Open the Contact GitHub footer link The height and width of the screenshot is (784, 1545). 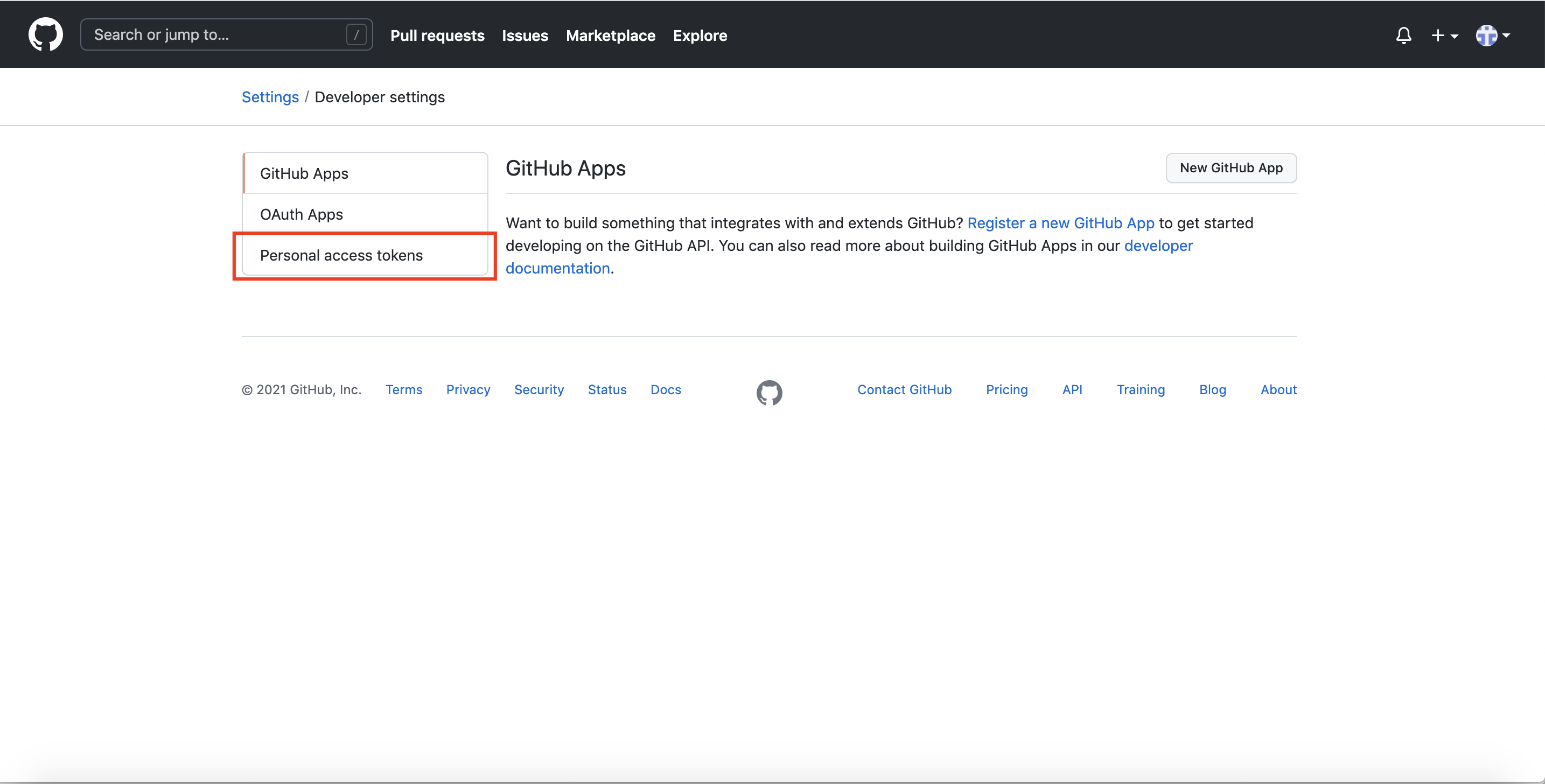pyautogui.click(x=904, y=390)
